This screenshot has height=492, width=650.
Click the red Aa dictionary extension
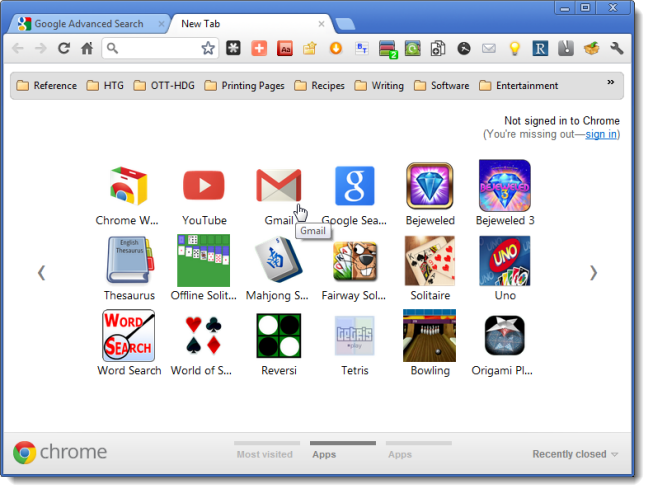coord(285,48)
